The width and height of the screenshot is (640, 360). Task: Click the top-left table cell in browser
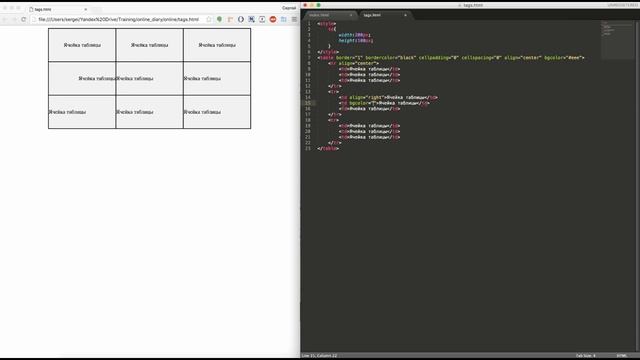82,45
